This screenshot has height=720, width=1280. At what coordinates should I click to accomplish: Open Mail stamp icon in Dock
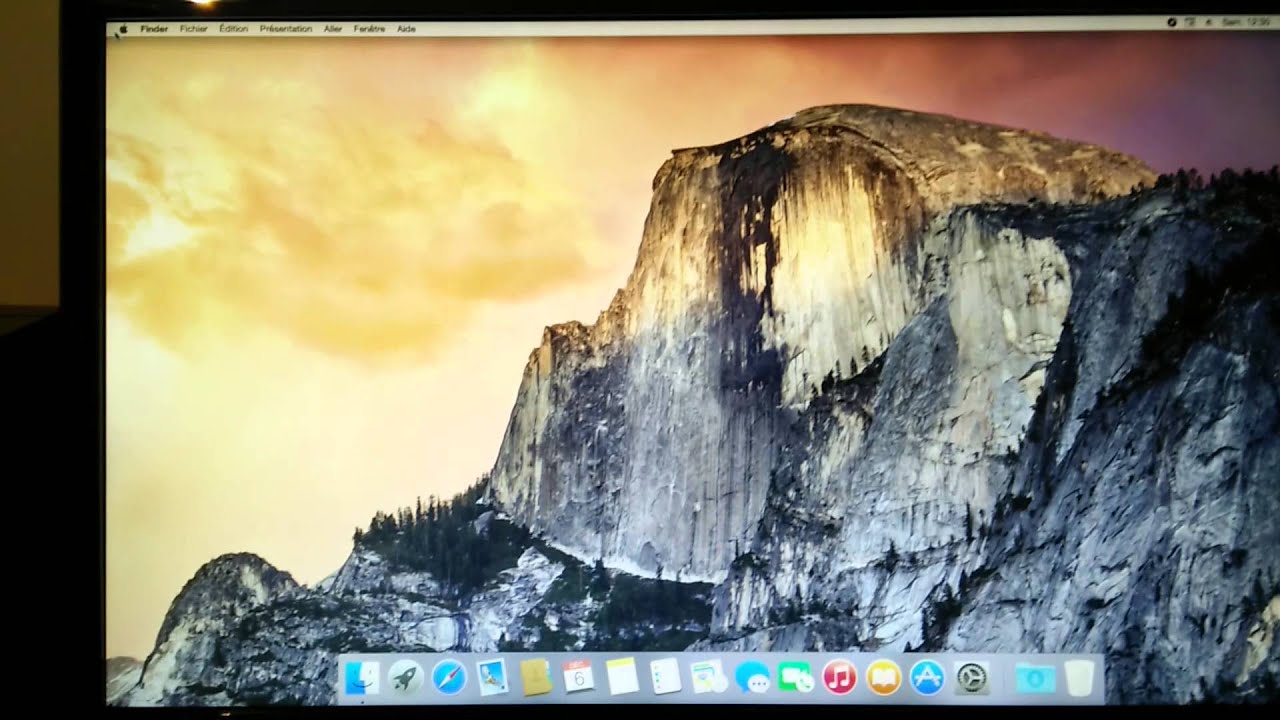(492, 677)
